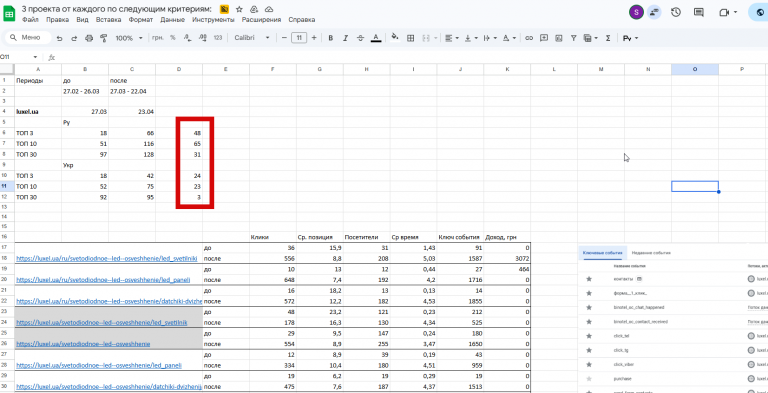Open the version history clock icon
Screen dimensions: 768x393
(x=676, y=12)
